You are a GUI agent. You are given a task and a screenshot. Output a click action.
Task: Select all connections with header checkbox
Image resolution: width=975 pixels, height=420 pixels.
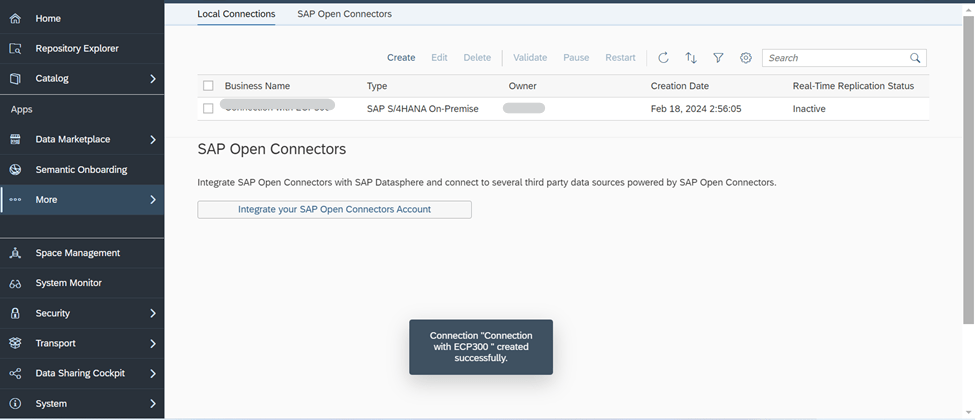pyautogui.click(x=208, y=86)
